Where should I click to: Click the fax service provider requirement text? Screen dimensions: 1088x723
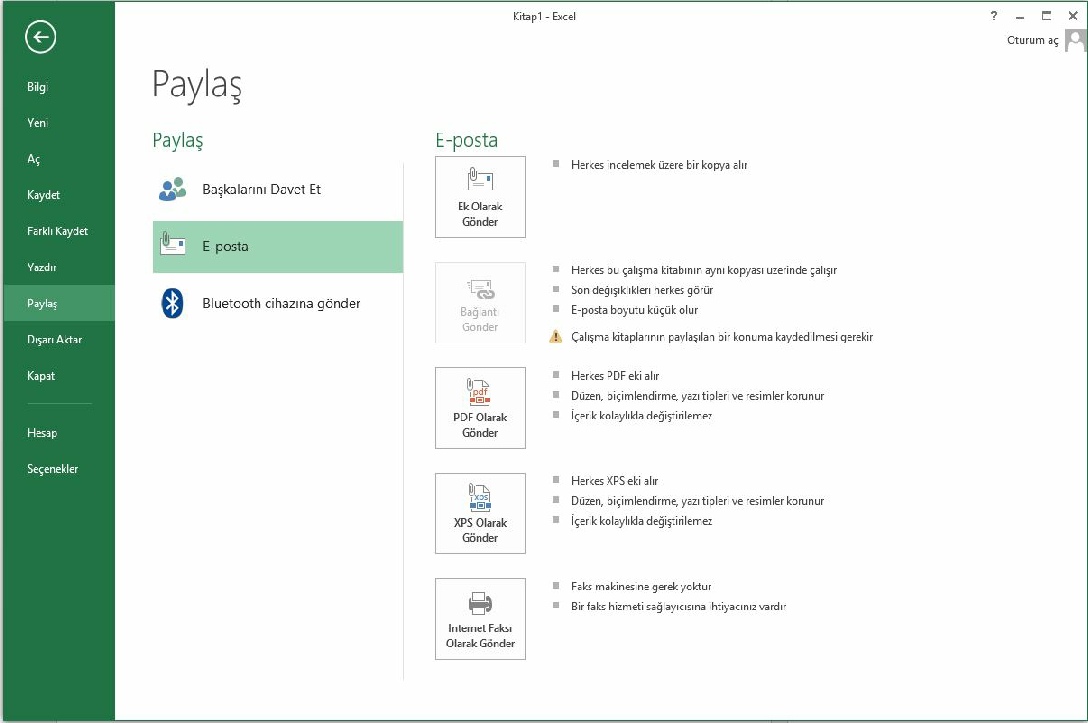(678, 606)
